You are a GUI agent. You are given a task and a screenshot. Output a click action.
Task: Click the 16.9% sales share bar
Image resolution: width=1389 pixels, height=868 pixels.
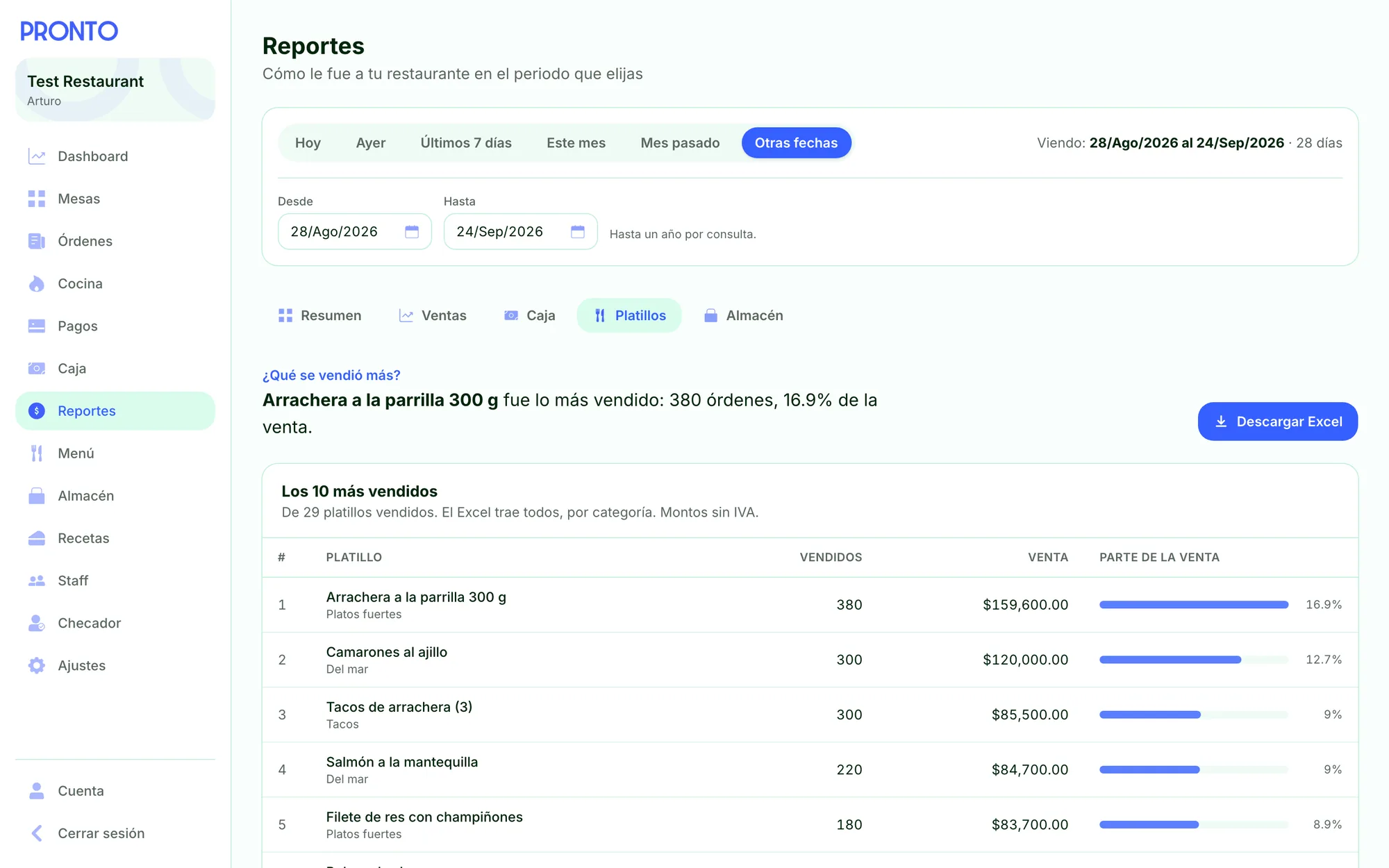click(1193, 605)
